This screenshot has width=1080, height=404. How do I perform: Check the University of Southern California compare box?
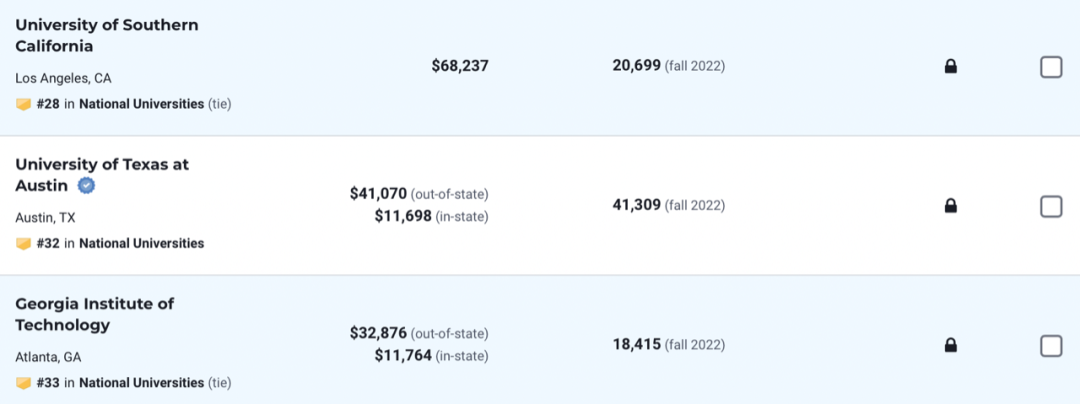[1051, 67]
